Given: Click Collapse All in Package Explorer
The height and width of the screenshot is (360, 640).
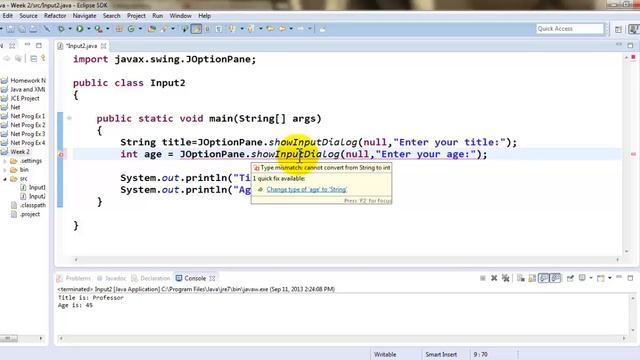Looking at the screenshot, I should point(33,59).
